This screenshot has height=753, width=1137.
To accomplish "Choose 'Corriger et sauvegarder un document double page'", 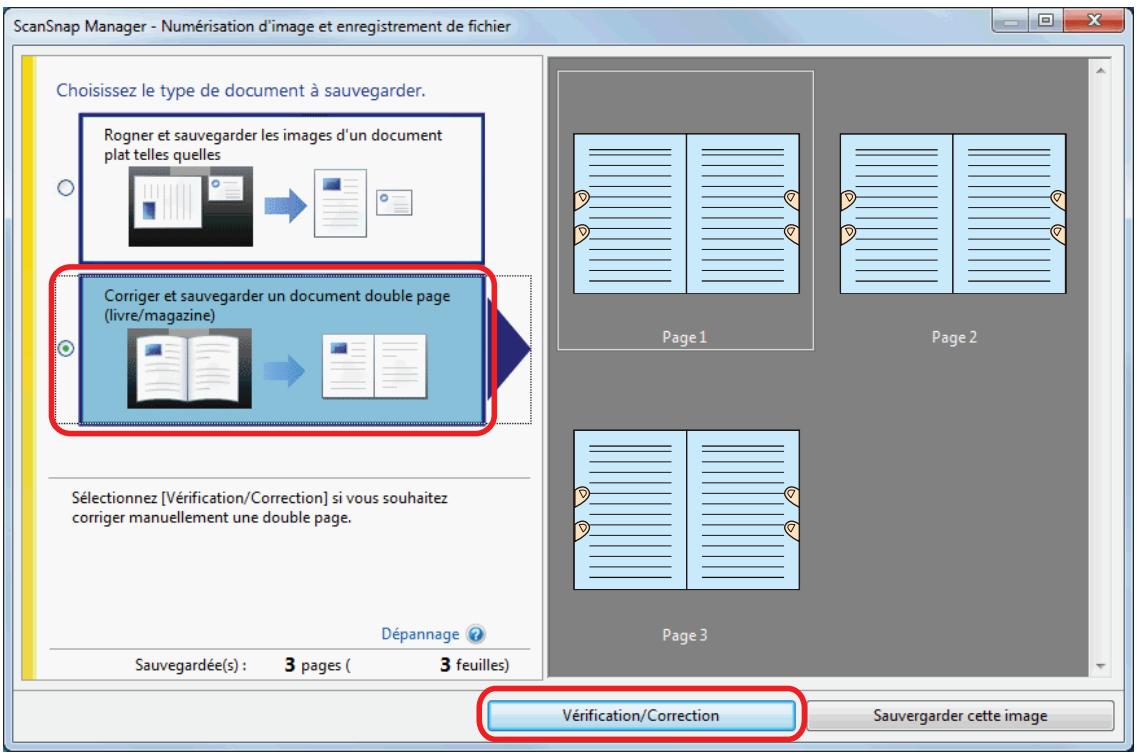I will click(277, 305).
